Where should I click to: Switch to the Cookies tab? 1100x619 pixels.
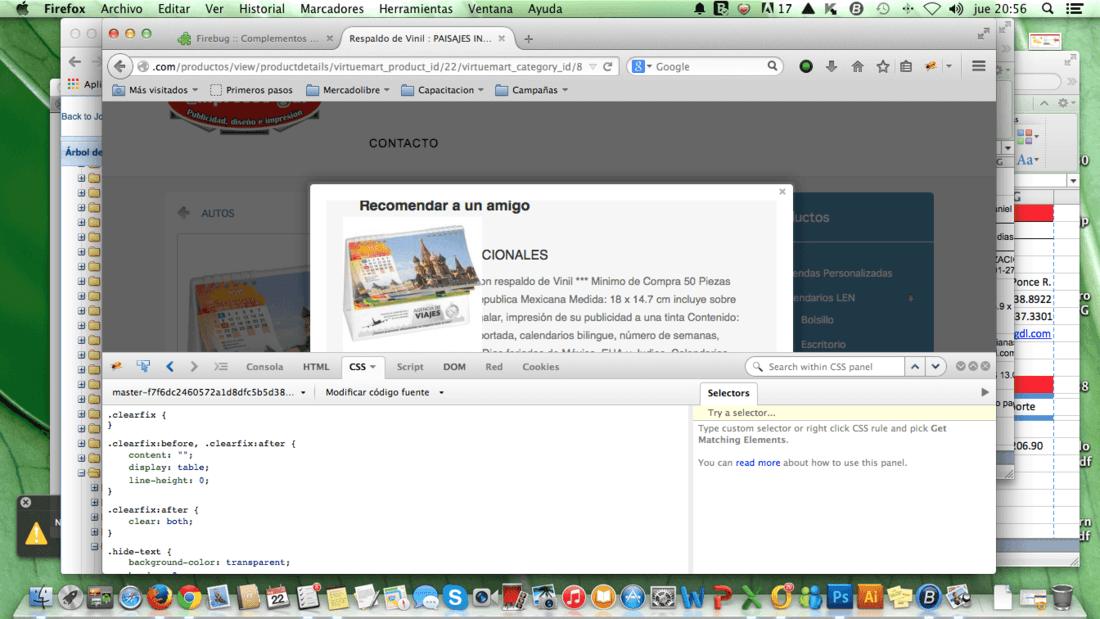click(x=540, y=366)
